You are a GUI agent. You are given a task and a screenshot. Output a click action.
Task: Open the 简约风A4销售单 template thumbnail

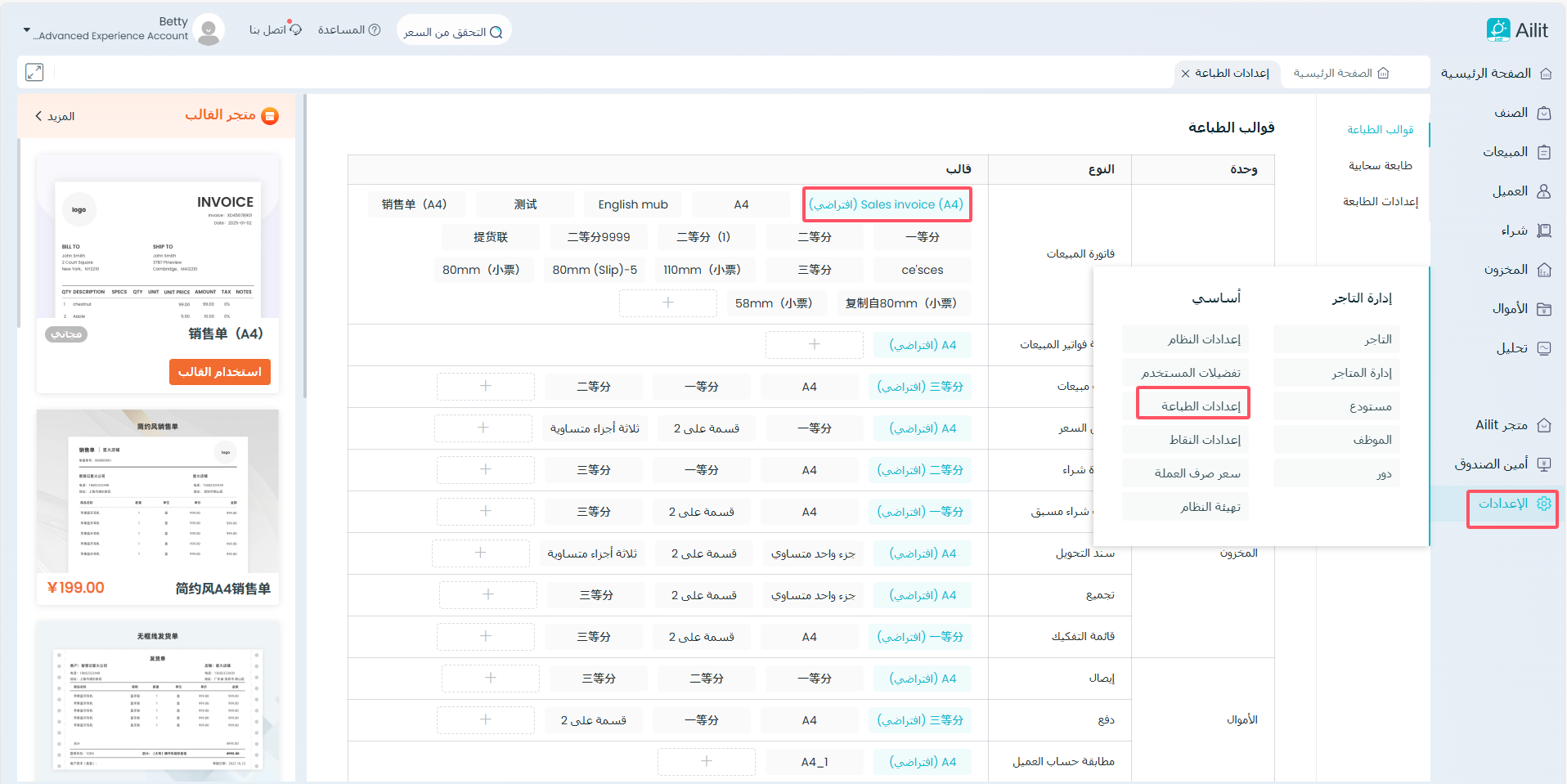158,491
